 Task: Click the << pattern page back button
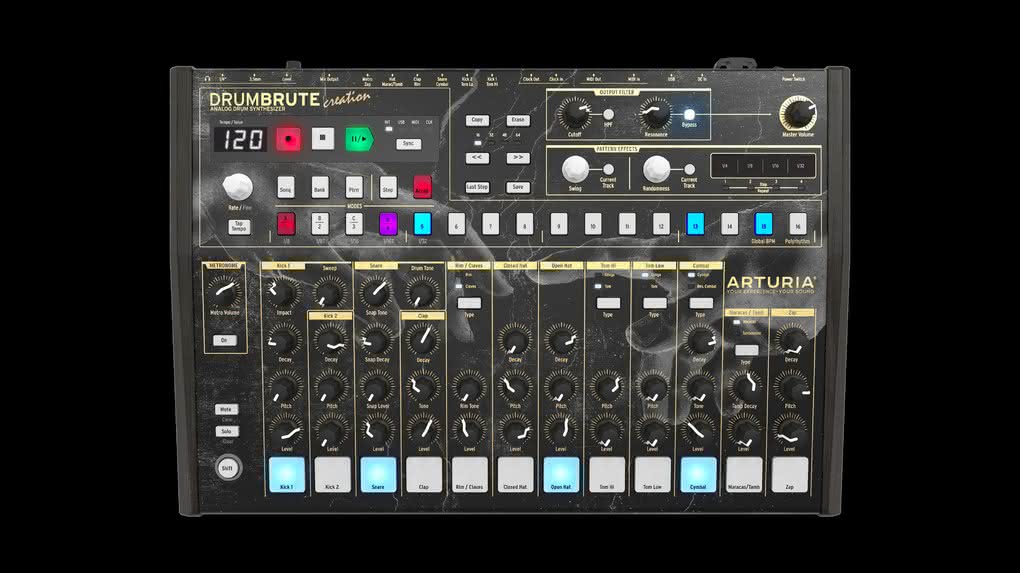pyautogui.click(x=477, y=157)
